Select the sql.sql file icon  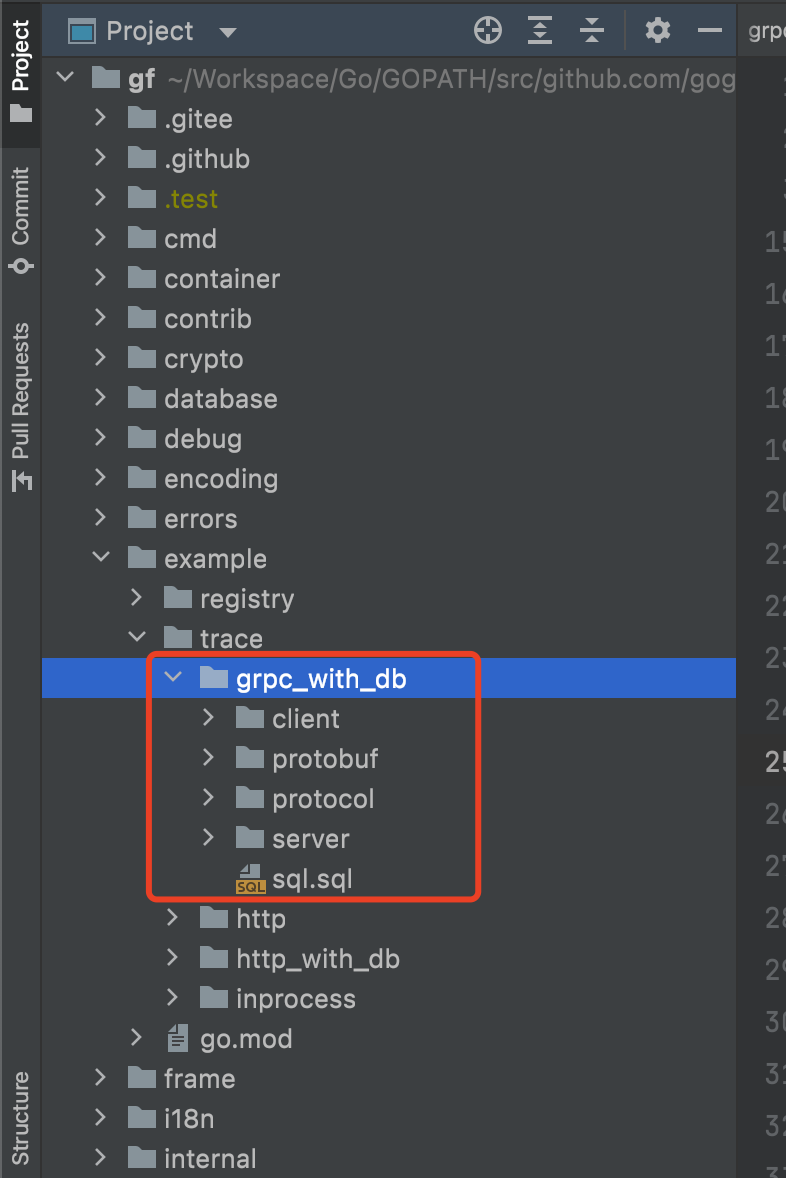pos(250,879)
